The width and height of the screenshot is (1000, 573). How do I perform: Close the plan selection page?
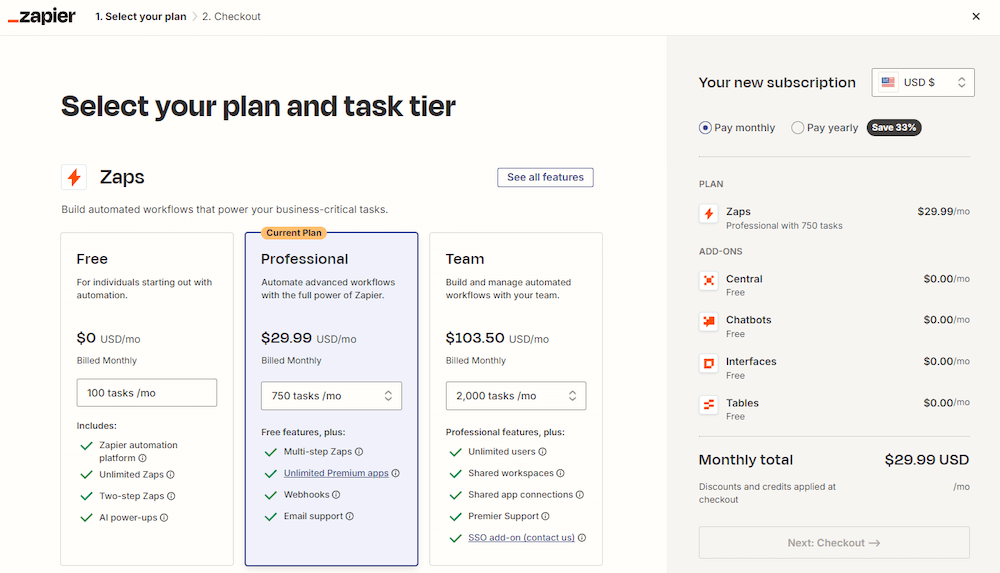pyautogui.click(x=976, y=17)
